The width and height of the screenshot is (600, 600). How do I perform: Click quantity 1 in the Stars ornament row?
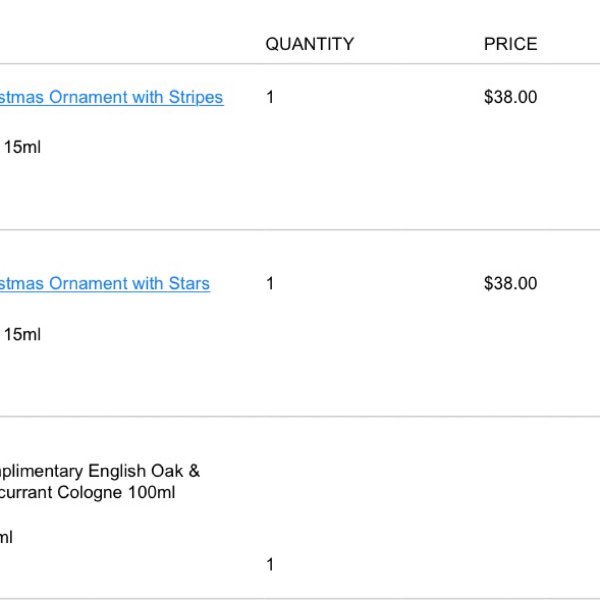coord(270,284)
